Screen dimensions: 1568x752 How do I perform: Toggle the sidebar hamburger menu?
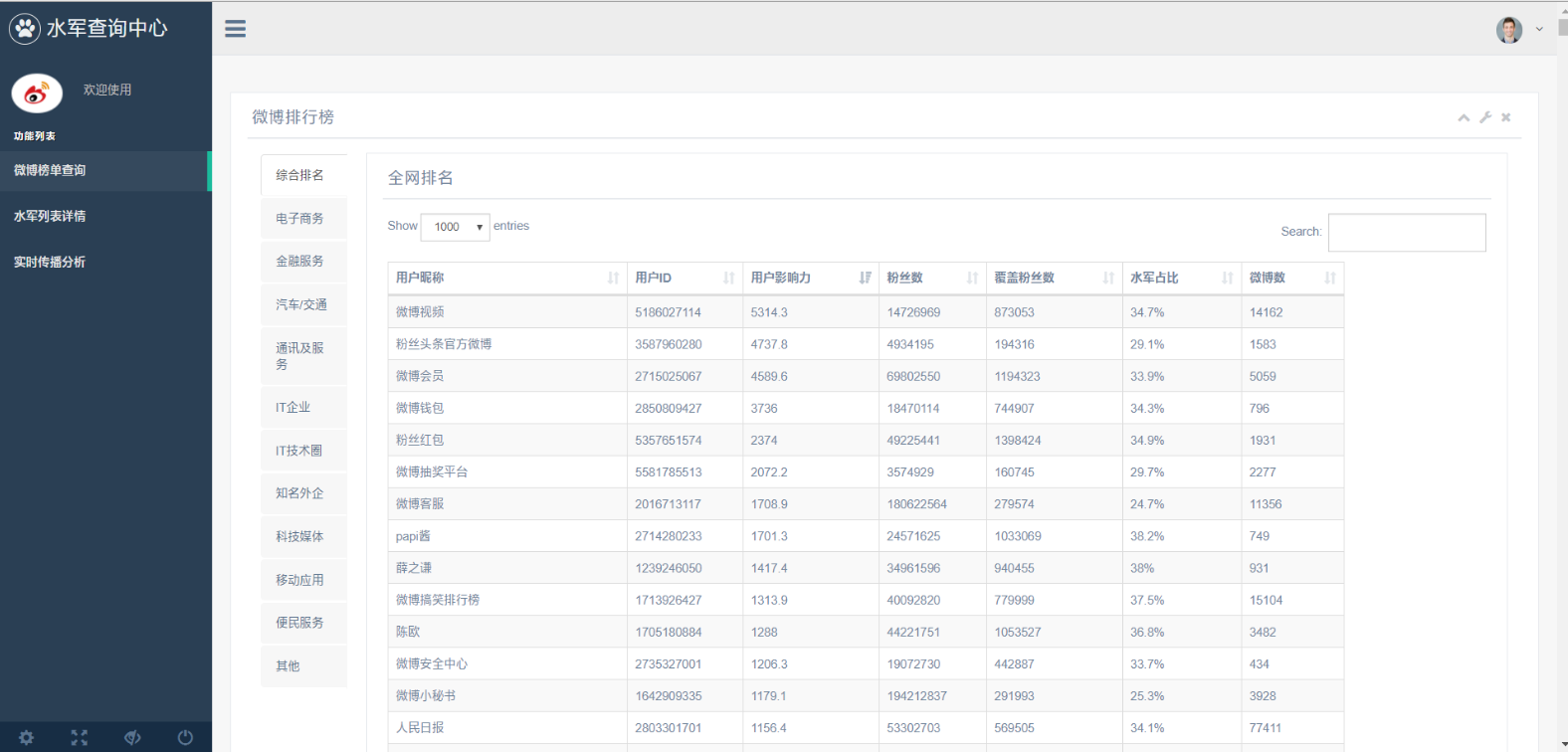click(x=235, y=29)
